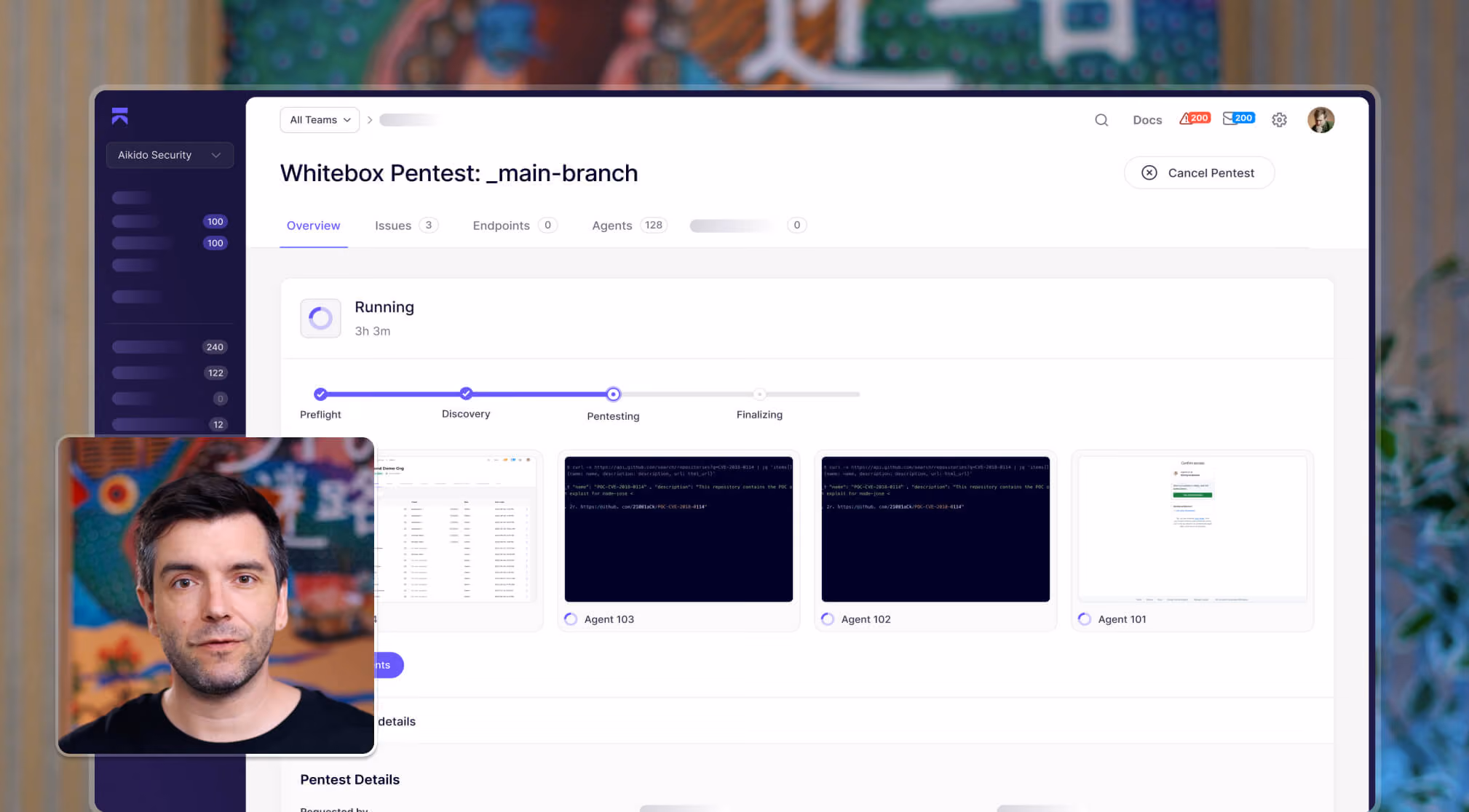This screenshot has height=812, width=1469.
Task: Open the Endpoints tab
Action: (x=515, y=226)
